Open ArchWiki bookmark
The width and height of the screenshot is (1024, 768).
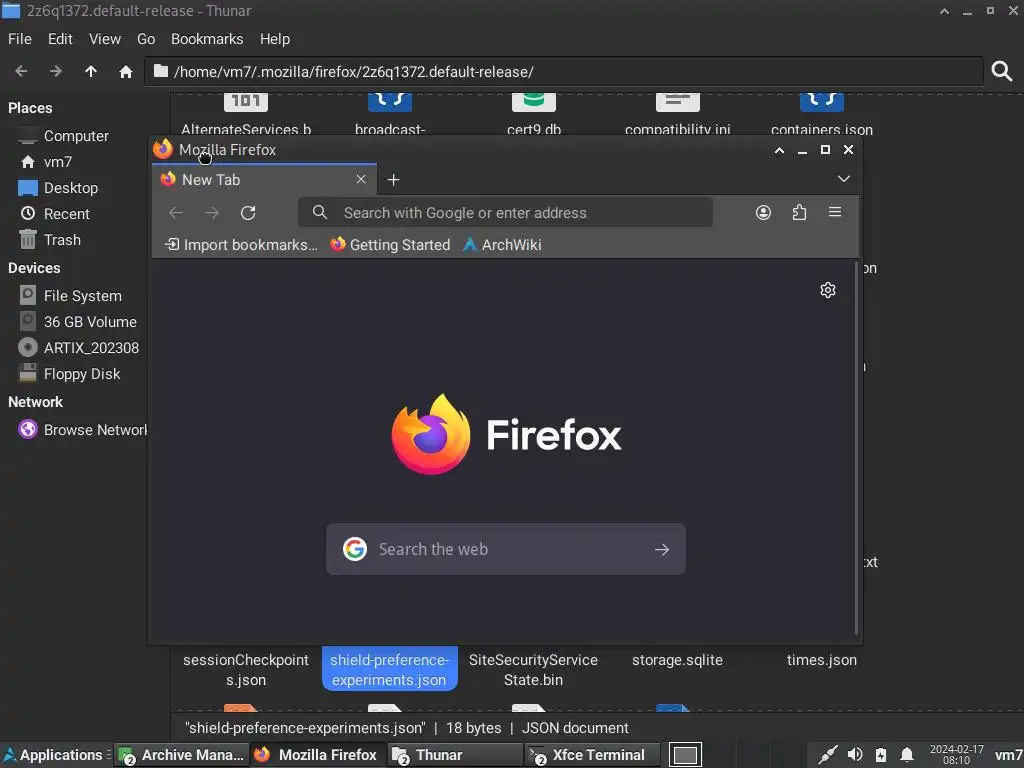pyautogui.click(x=503, y=245)
